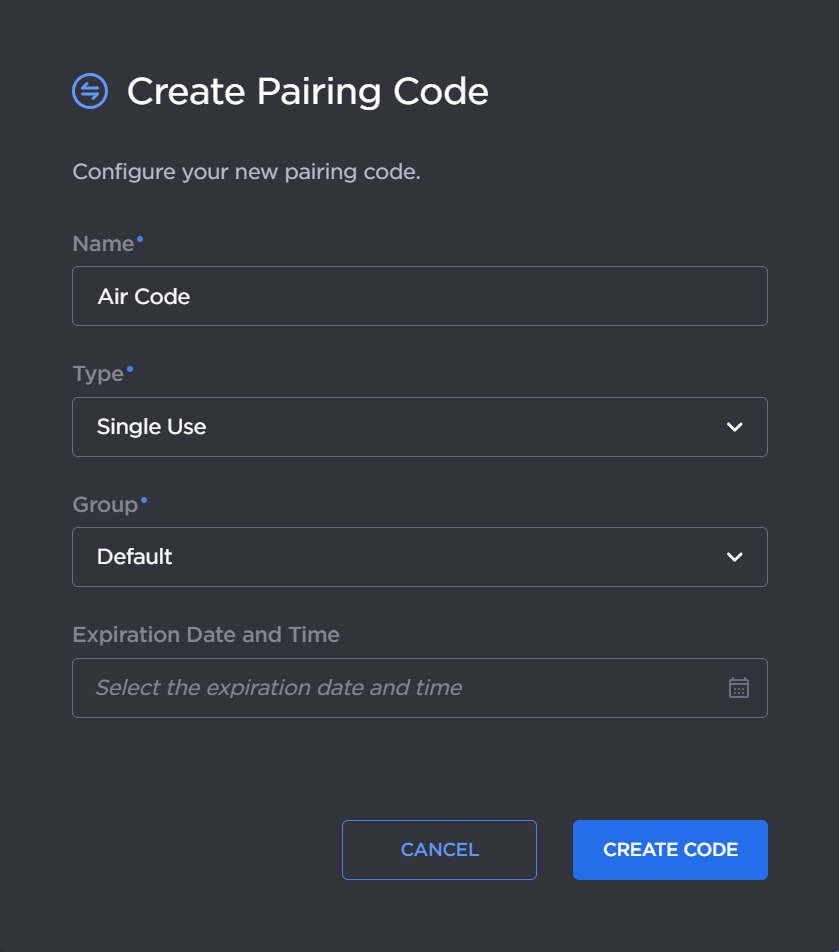Click the chevron on Type dropdown
This screenshot has width=839, height=952.
point(735,427)
